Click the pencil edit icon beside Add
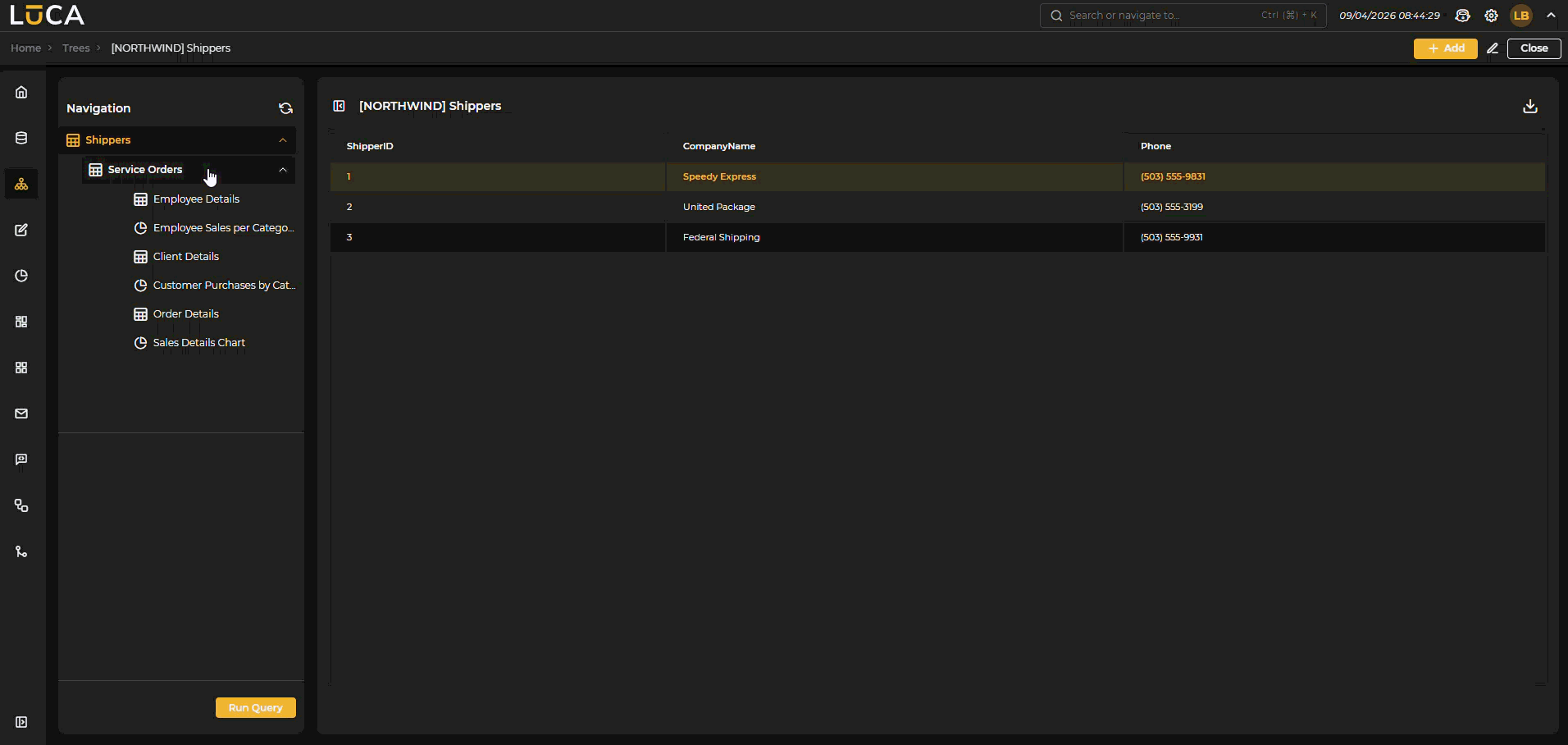This screenshot has height=745, width=1568. pos(1493,48)
